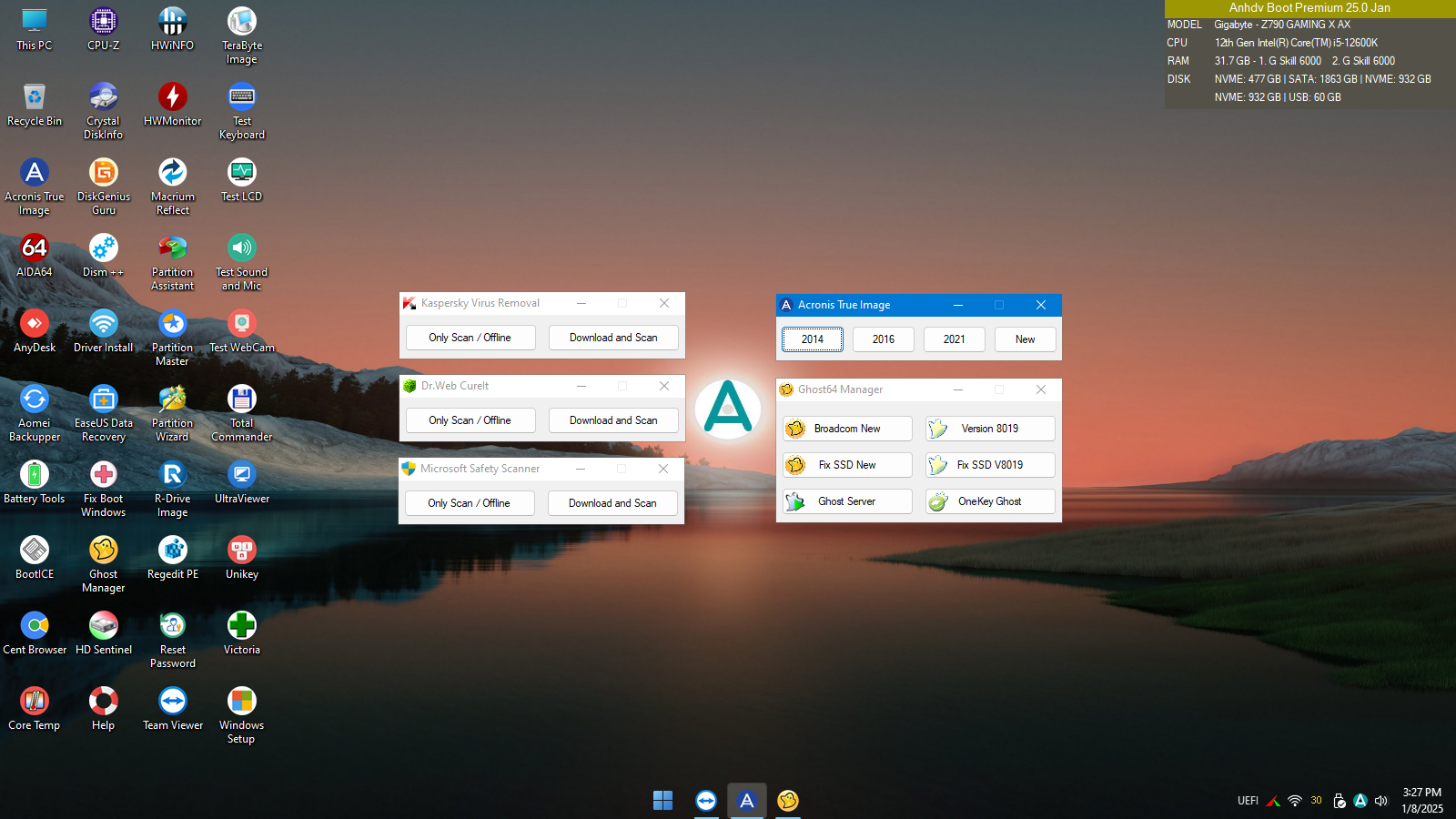The width and height of the screenshot is (1456, 819).
Task: Click Dr.Web CureIt's Download and Scan button
Action: click(x=613, y=420)
